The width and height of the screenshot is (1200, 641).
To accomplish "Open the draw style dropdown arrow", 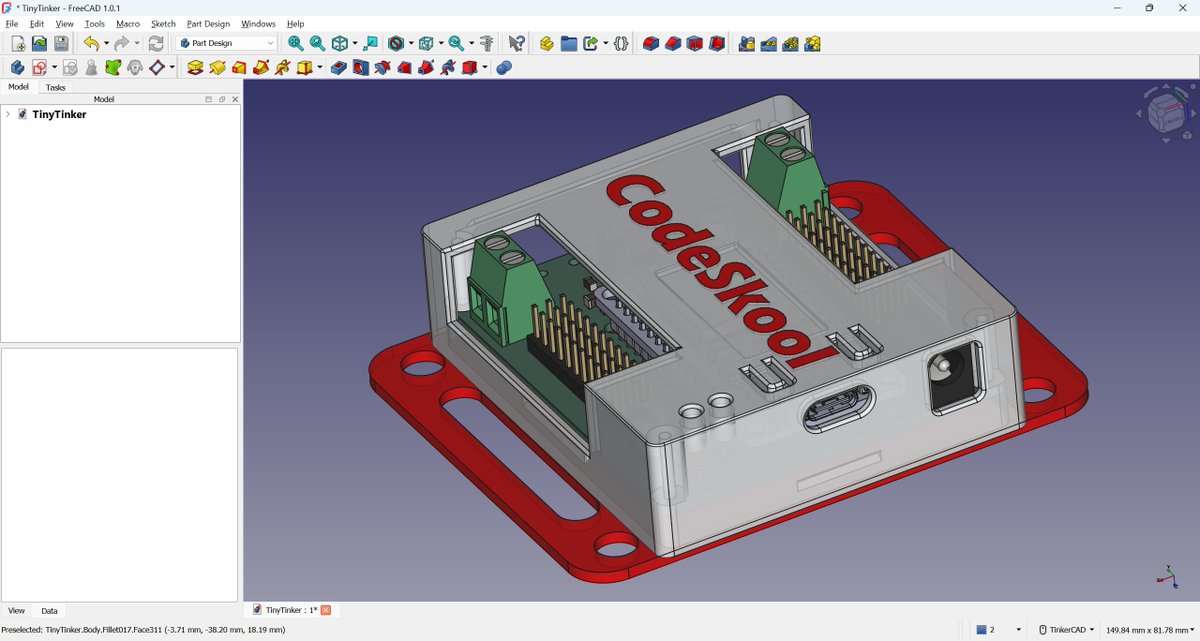I will click(x=412, y=43).
